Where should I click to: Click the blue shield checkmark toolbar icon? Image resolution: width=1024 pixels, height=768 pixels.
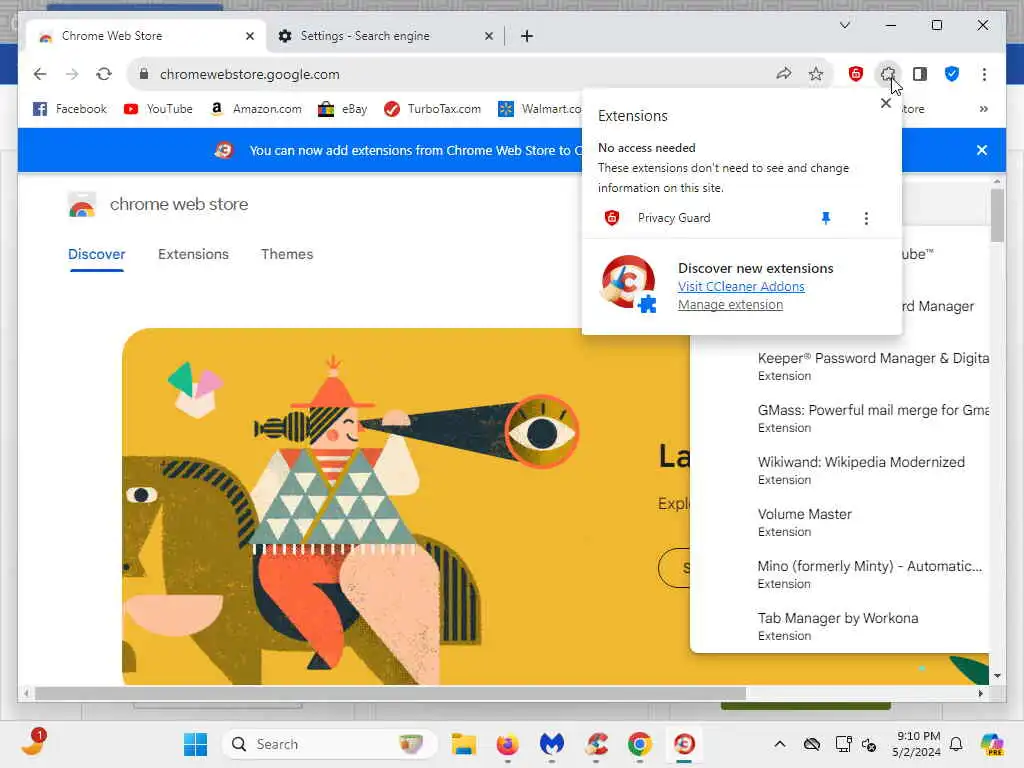(952, 74)
